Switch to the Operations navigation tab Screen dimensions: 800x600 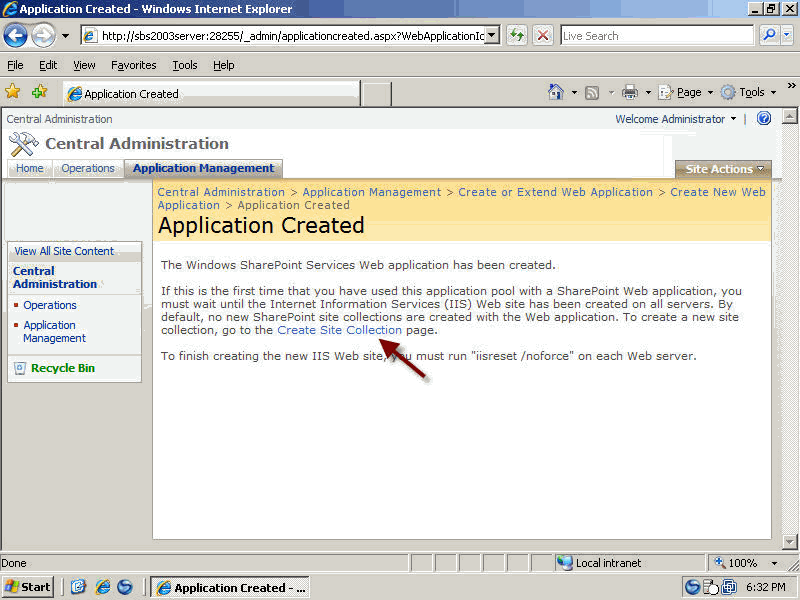point(88,168)
